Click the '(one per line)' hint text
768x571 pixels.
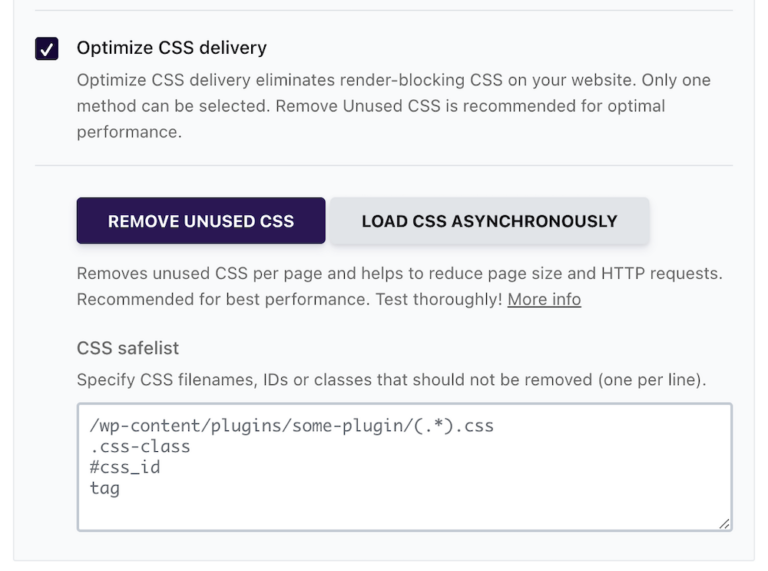[x=652, y=380]
